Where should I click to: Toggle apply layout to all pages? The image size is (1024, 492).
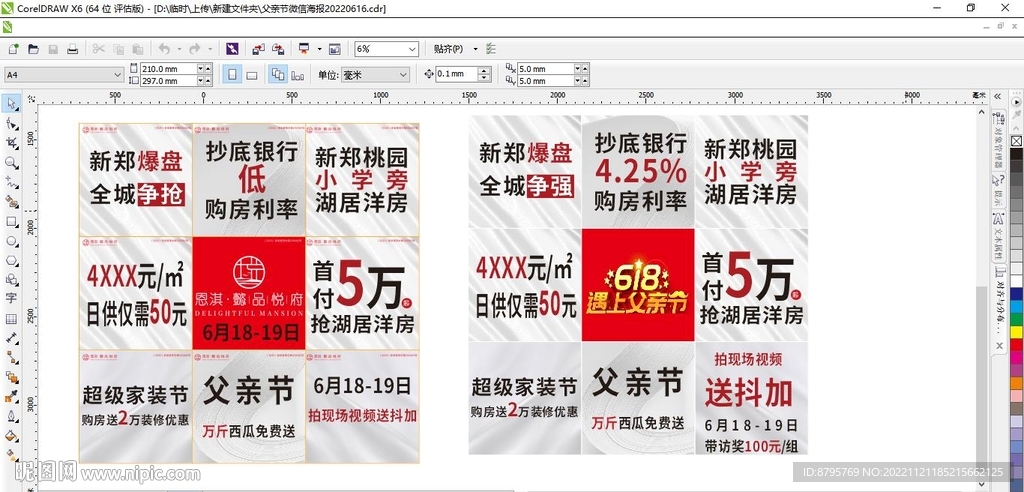tap(278, 74)
